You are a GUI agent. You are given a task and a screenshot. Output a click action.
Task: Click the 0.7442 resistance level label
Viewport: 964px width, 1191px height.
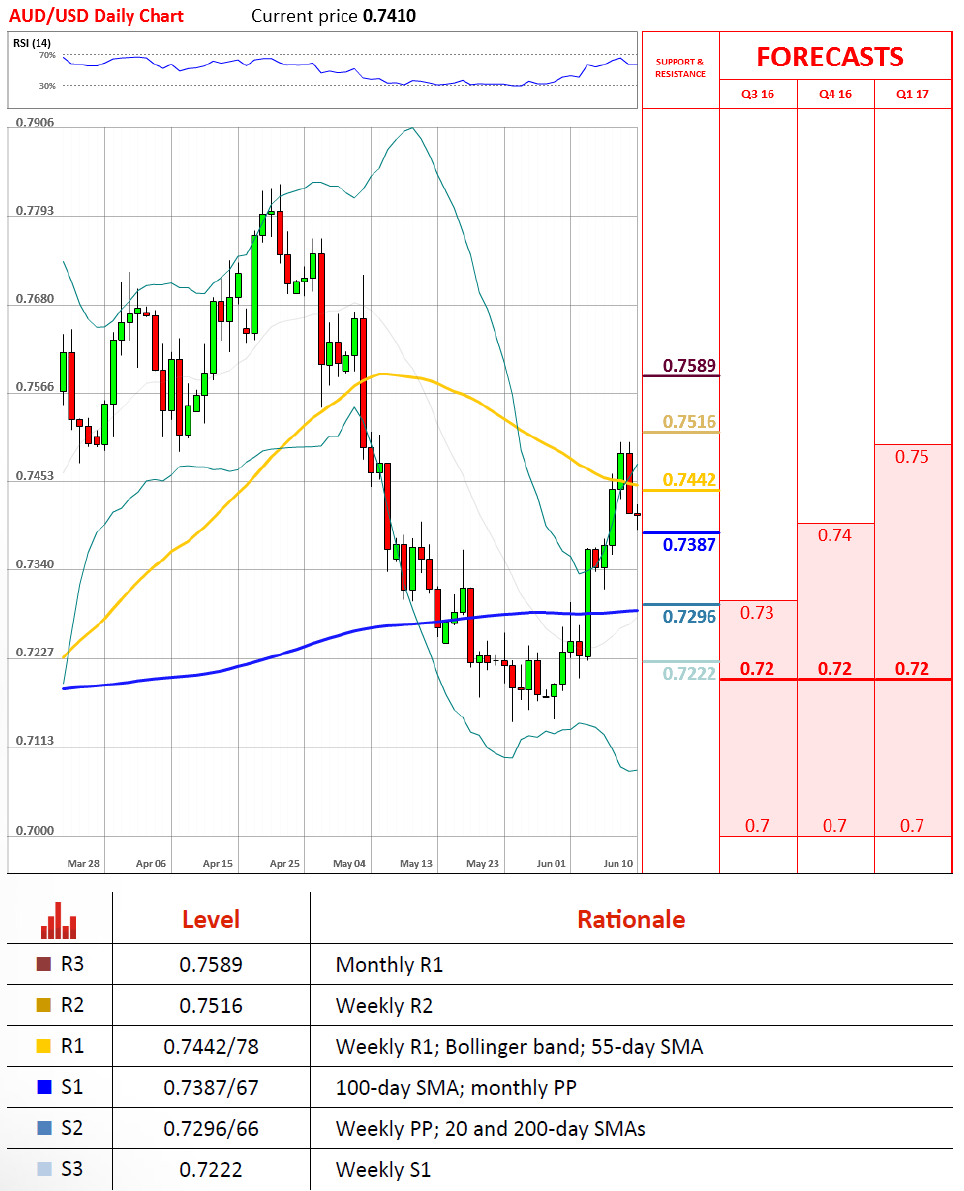point(689,479)
